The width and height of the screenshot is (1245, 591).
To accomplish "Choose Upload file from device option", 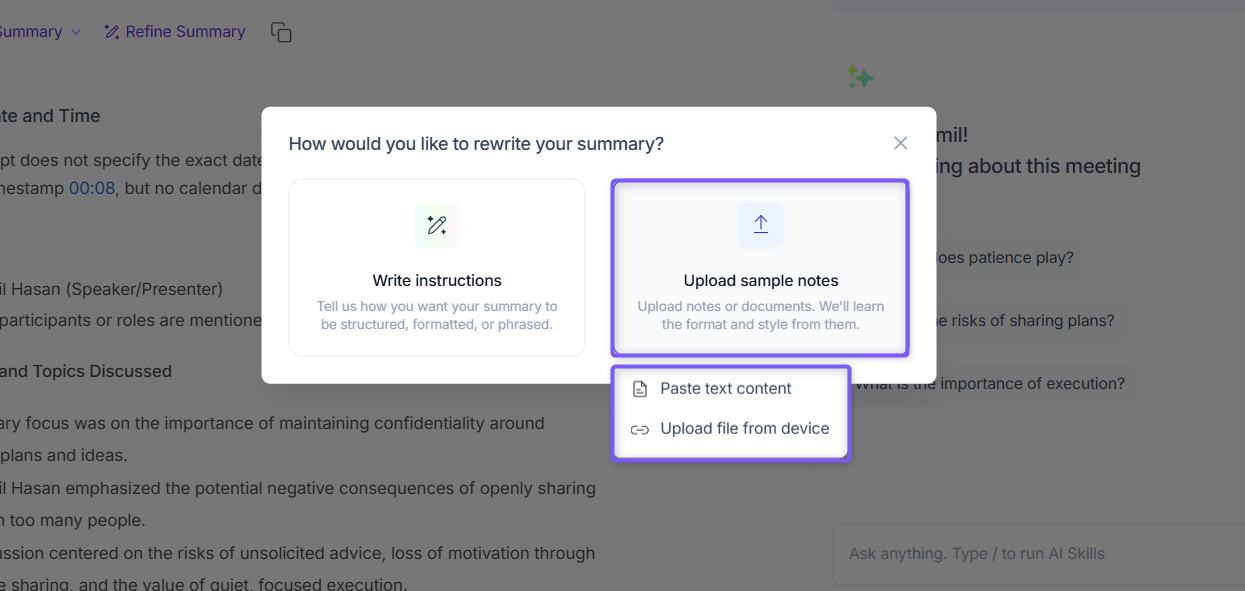I will tap(731, 428).
